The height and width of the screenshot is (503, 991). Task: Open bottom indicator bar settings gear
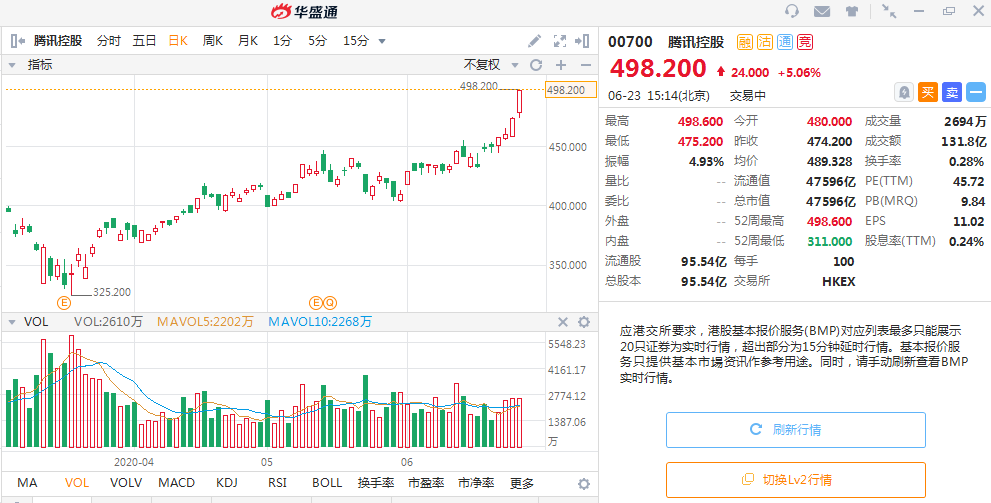584,484
